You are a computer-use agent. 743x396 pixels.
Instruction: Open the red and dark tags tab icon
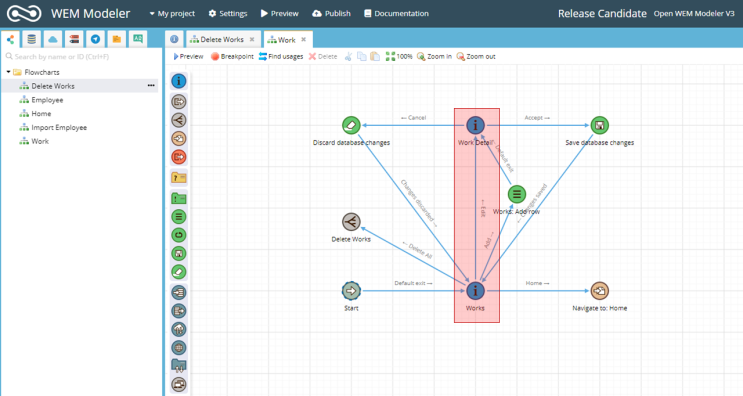point(74,39)
